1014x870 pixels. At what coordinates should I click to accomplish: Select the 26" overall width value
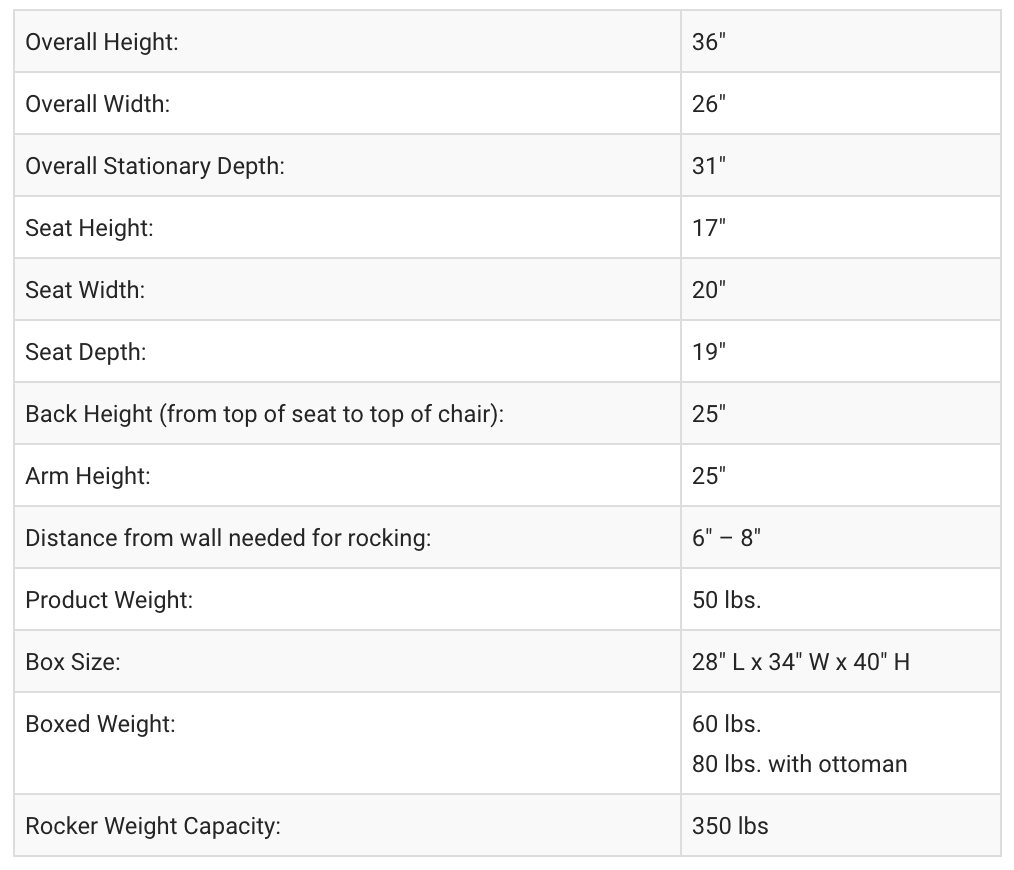tap(708, 104)
